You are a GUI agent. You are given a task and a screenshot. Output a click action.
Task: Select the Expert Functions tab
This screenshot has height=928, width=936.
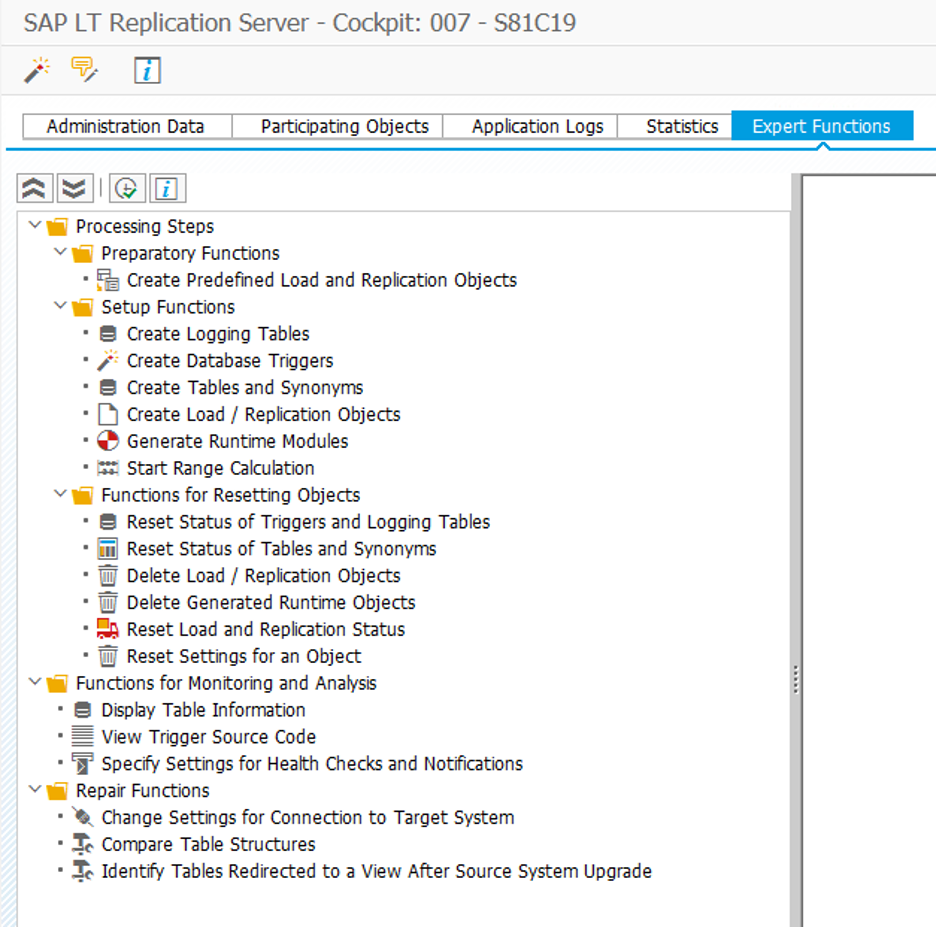pyautogui.click(x=822, y=126)
